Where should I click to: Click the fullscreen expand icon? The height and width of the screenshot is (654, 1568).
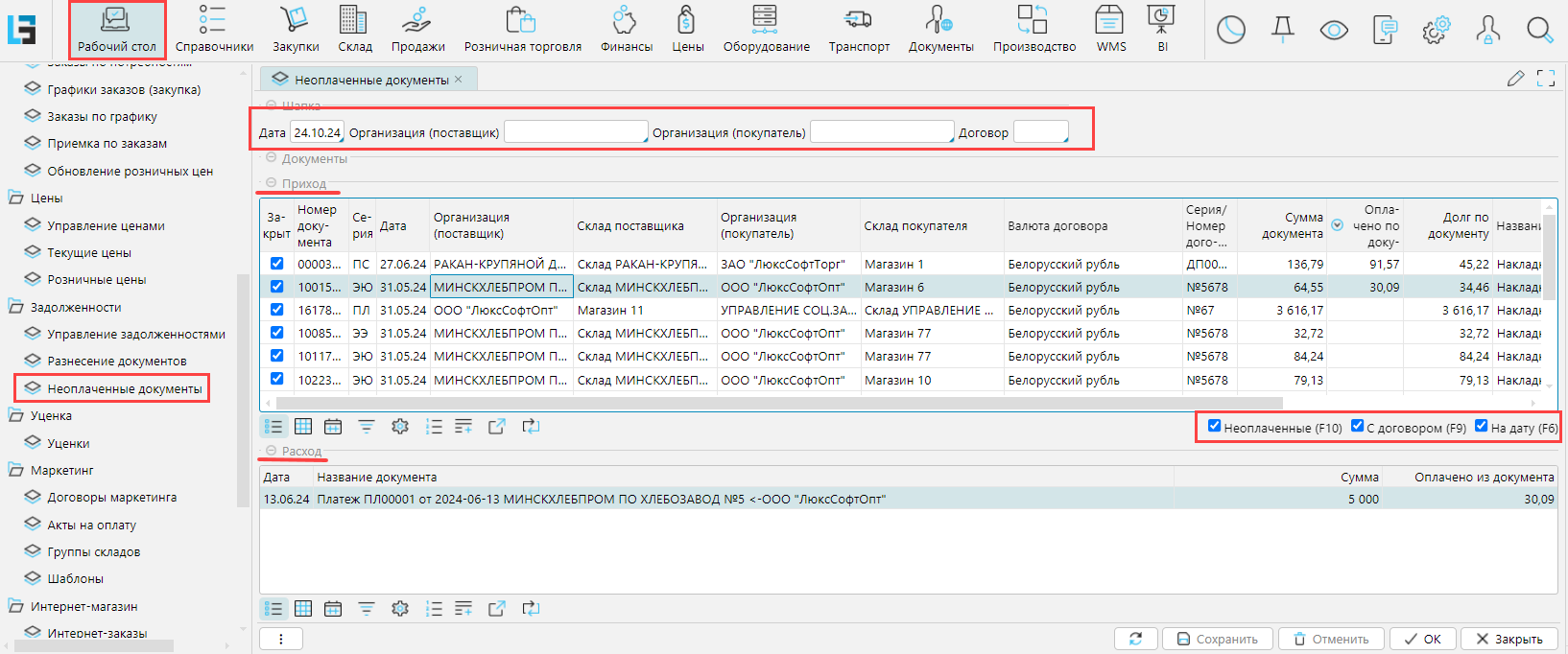click(x=1545, y=79)
